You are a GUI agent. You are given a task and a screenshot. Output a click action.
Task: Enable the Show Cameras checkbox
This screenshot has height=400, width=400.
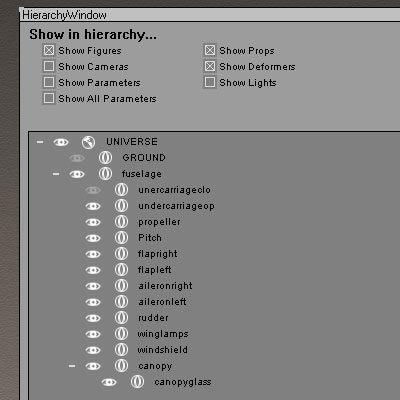tap(49, 66)
